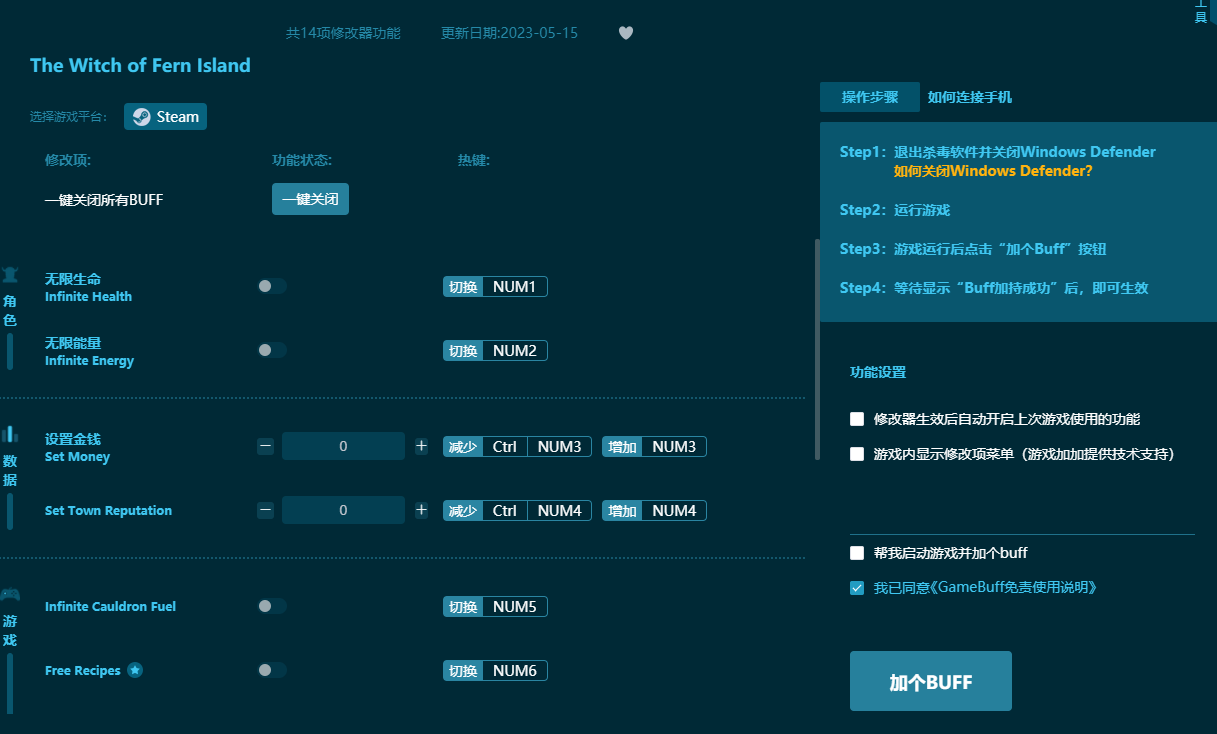This screenshot has width=1217, height=734.
Task: Click Ctrl NUM3 decrease hotkey for money
Action: (517, 447)
